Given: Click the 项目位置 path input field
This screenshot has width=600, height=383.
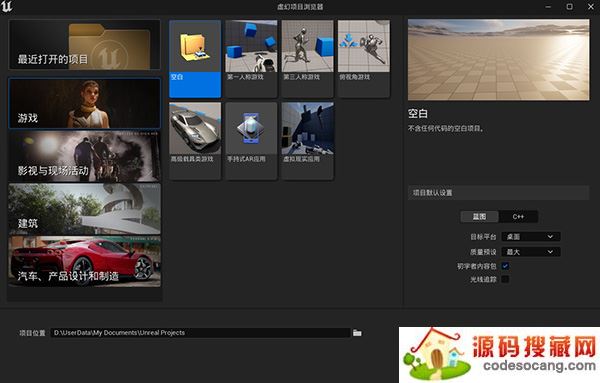Looking at the screenshot, I should click(x=201, y=333).
